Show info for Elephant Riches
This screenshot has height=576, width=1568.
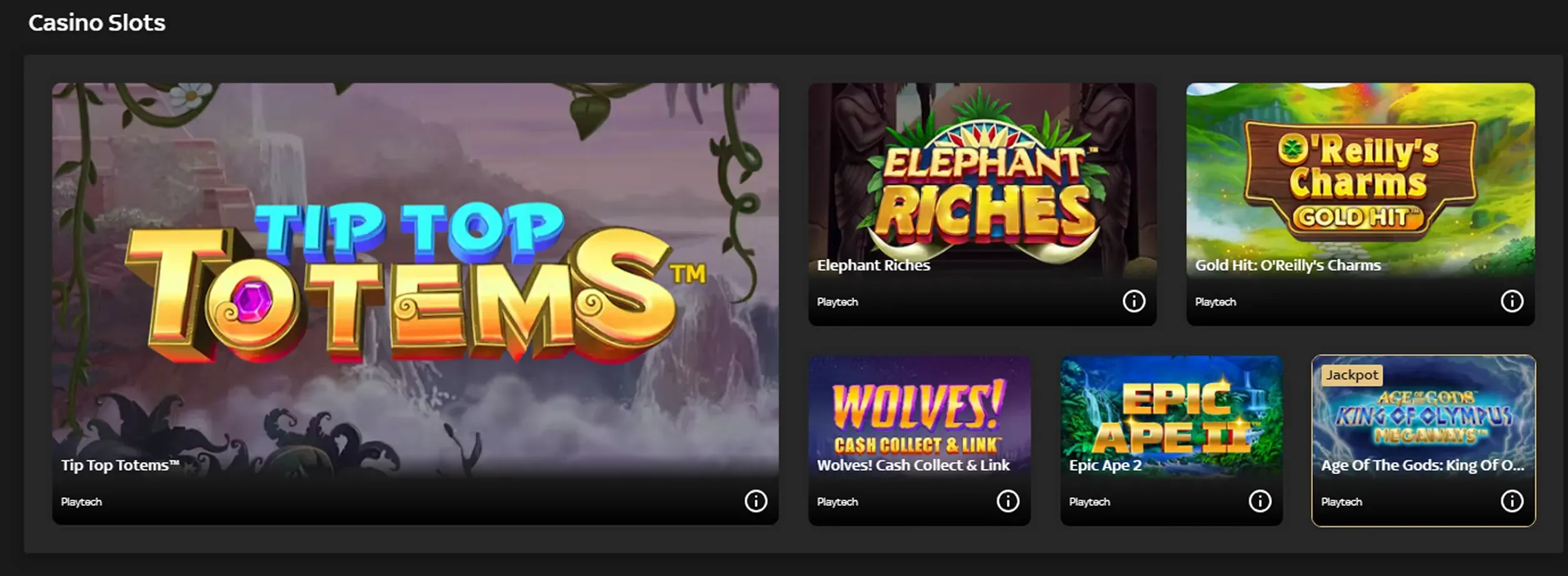[x=1134, y=301]
